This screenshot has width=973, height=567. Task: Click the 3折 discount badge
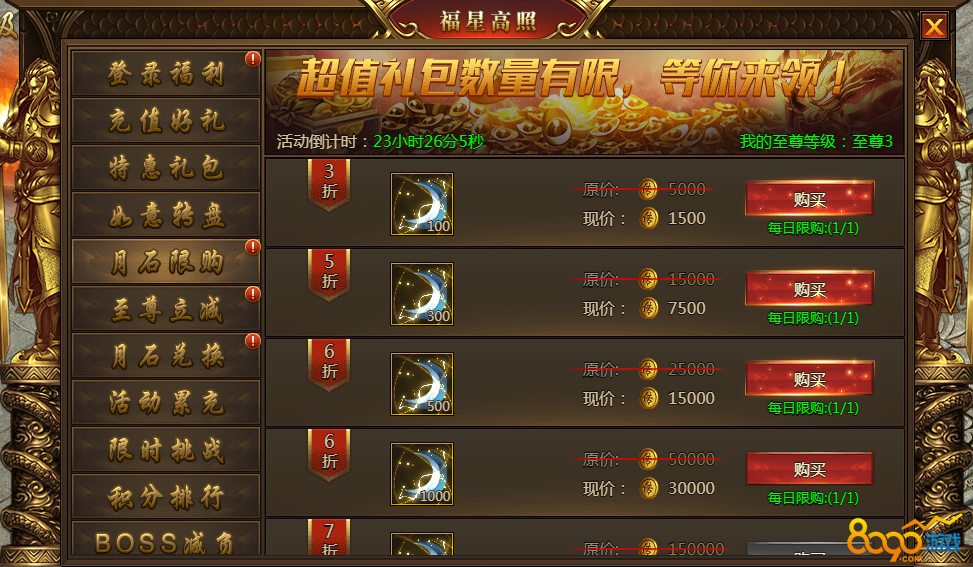click(329, 184)
